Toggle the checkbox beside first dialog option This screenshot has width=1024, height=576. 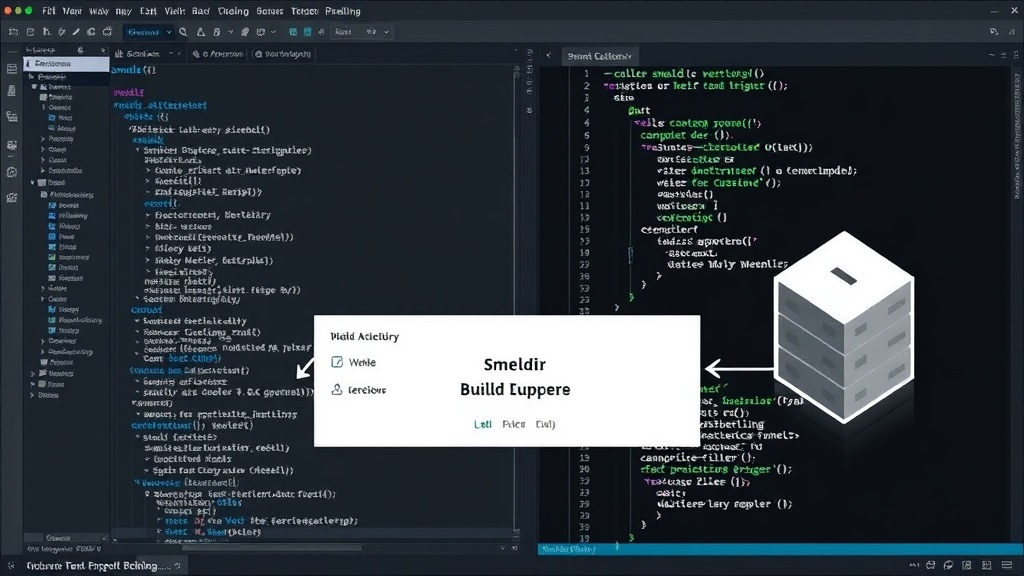[337, 362]
